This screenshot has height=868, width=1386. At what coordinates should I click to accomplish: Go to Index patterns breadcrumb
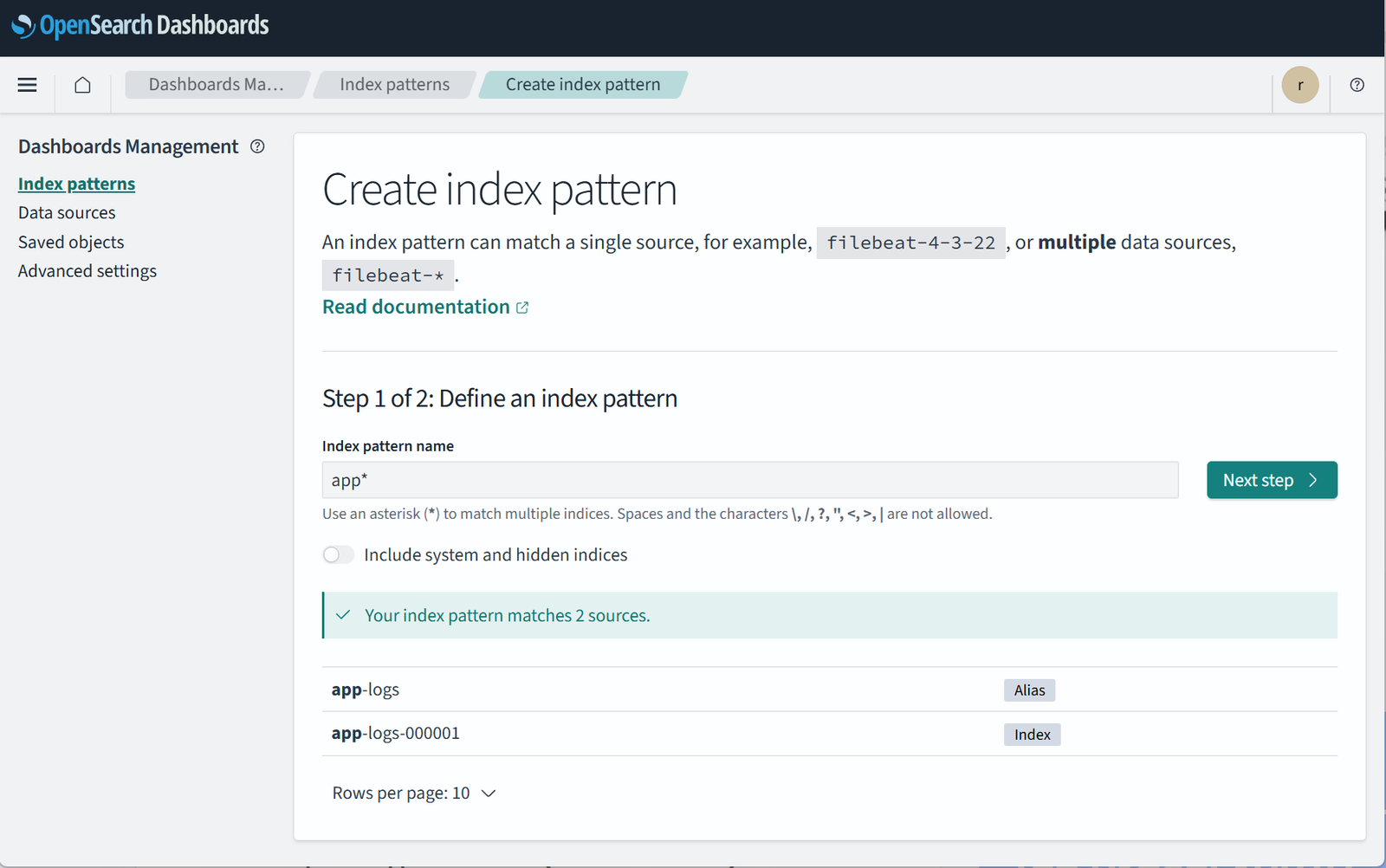(x=395, y=85)
